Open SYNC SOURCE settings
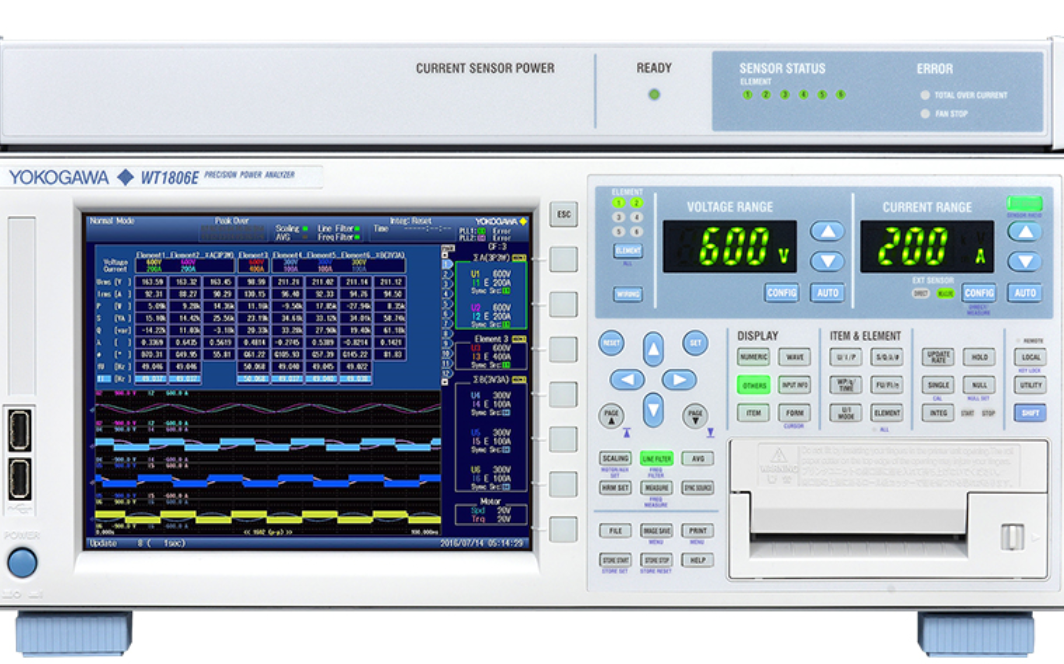 pyautogui.click(x=700, y=485)
